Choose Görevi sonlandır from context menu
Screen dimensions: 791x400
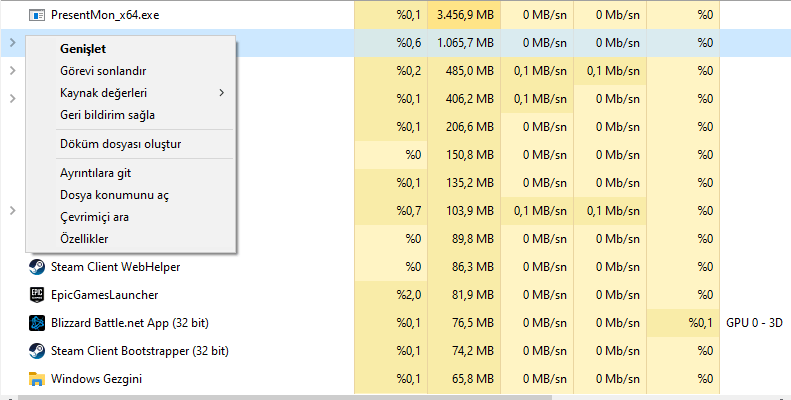(103, 71)
